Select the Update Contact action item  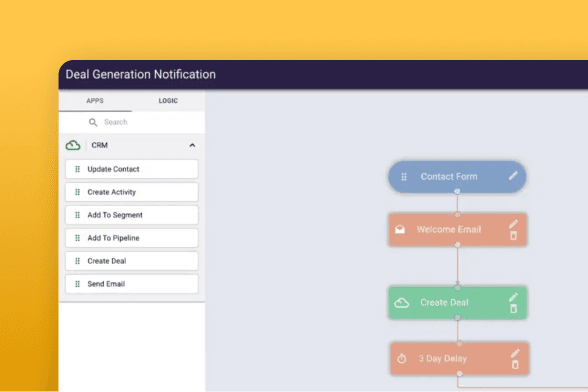132,169
